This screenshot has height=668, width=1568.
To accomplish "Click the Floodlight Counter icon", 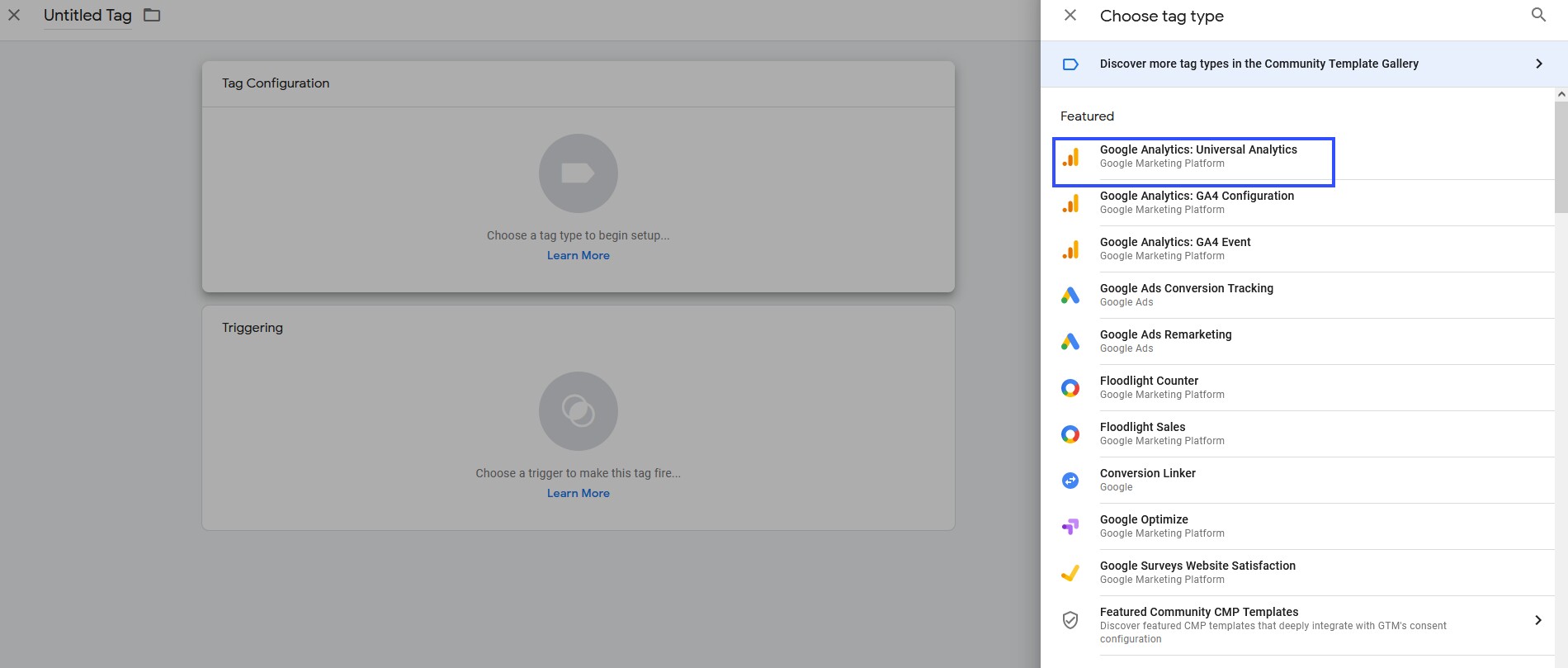I will tap(1070, 388).
